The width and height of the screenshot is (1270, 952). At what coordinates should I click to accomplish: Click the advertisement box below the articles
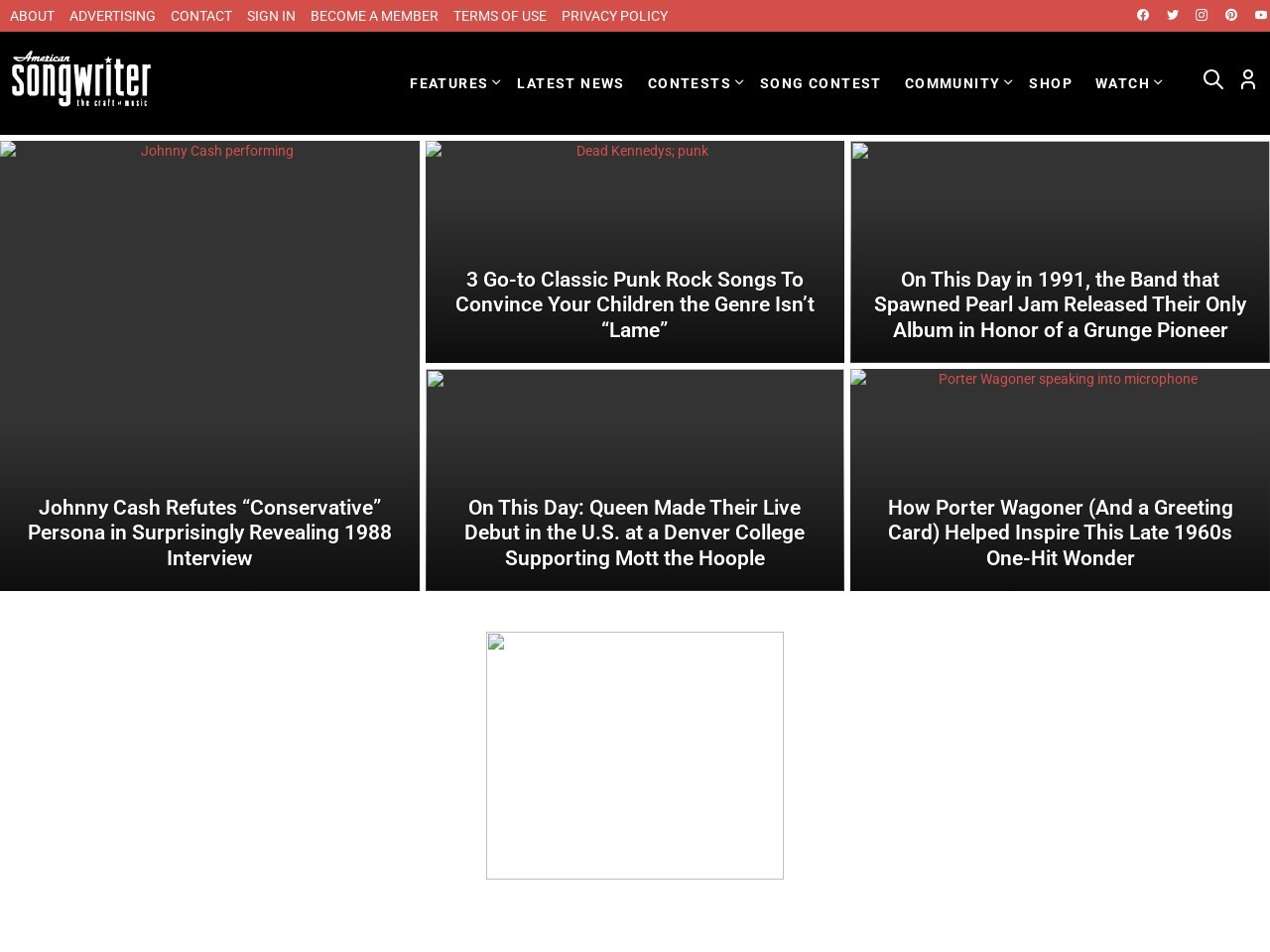(635, 756)
